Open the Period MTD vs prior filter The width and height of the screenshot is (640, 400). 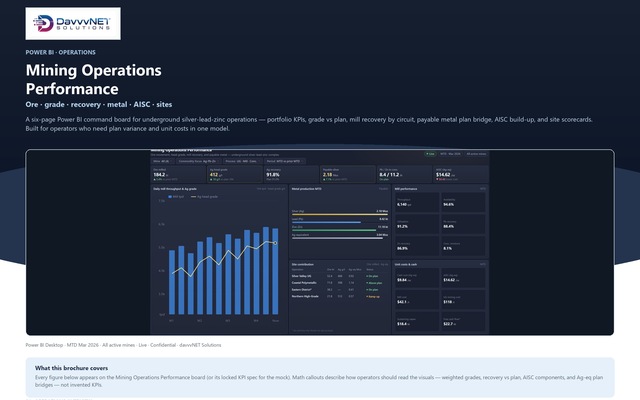tap(285, 161)
